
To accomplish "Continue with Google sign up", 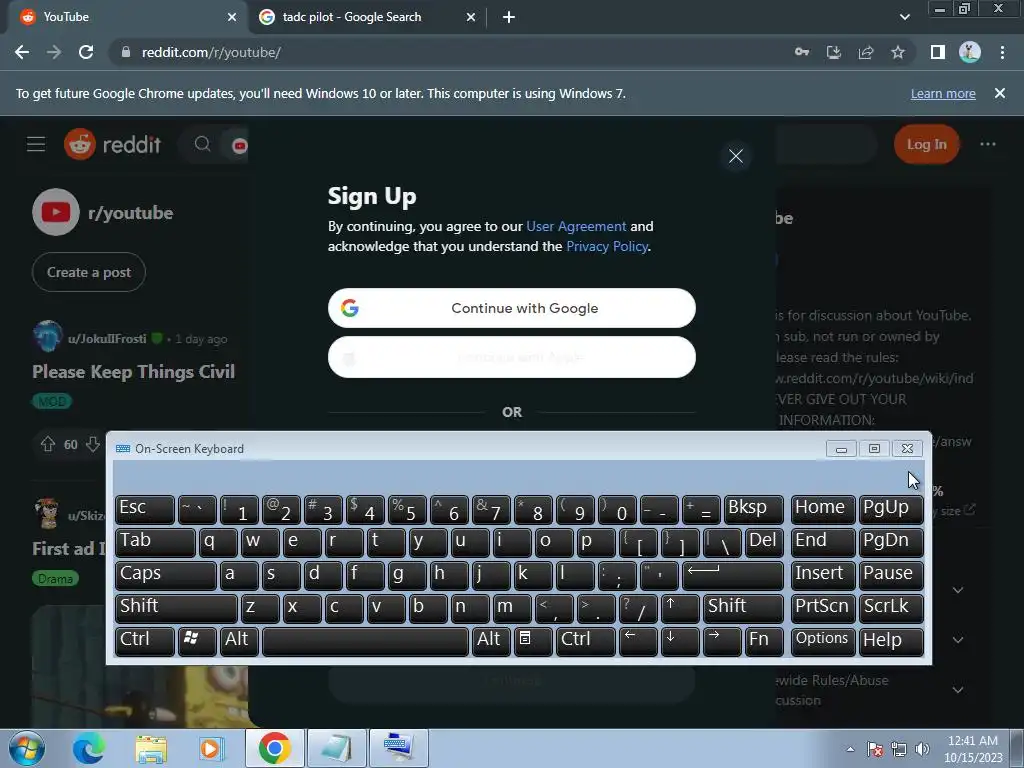I will [x=511, y=308].
